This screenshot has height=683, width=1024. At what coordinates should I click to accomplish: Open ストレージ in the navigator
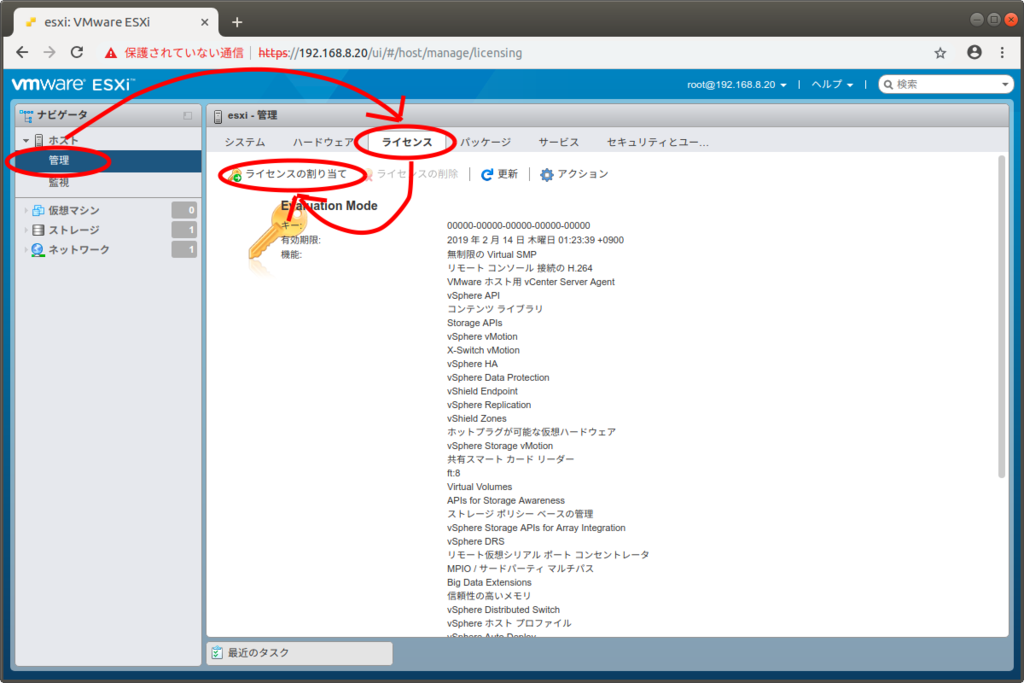coord(74,230)
